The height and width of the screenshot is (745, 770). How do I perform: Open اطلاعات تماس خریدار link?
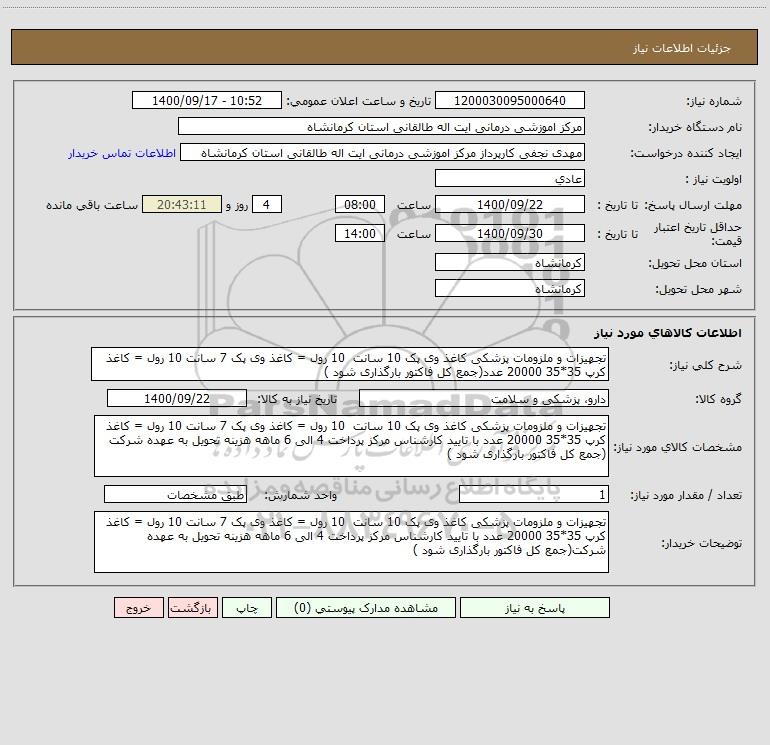point(122,153)
